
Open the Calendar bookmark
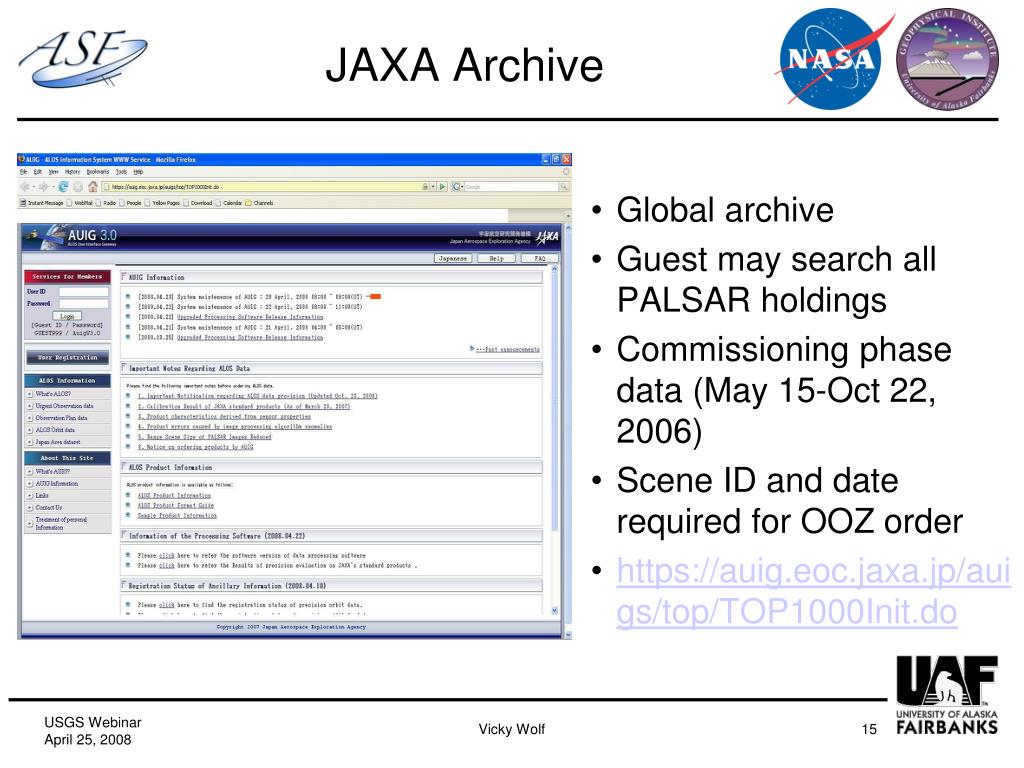click(229, 203)
